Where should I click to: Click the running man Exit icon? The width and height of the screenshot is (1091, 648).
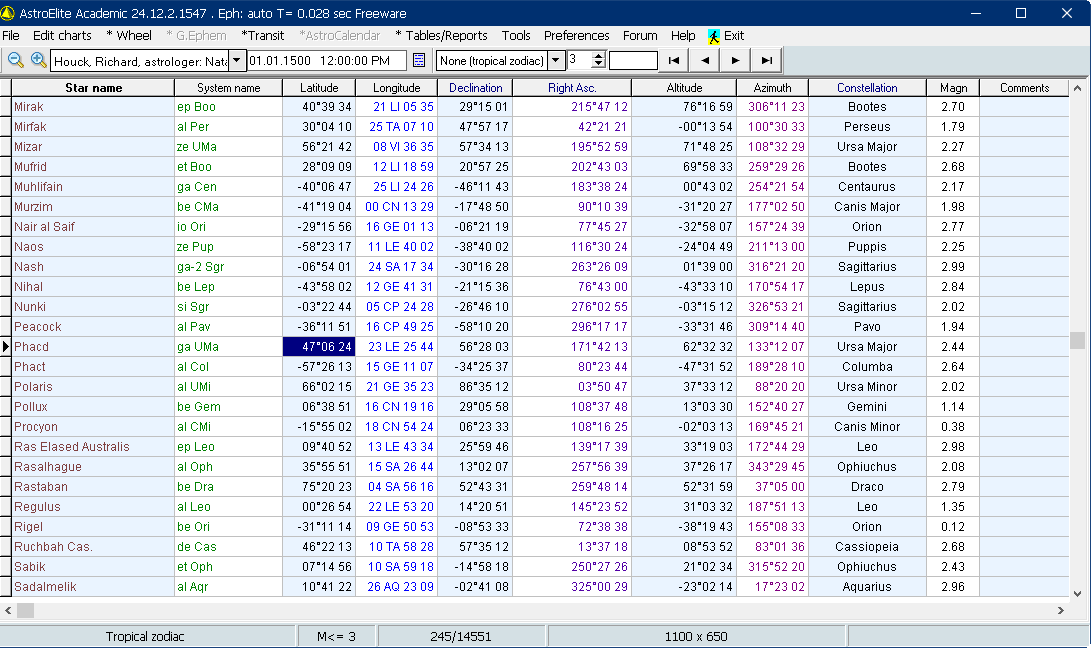(x=714, y=36)
